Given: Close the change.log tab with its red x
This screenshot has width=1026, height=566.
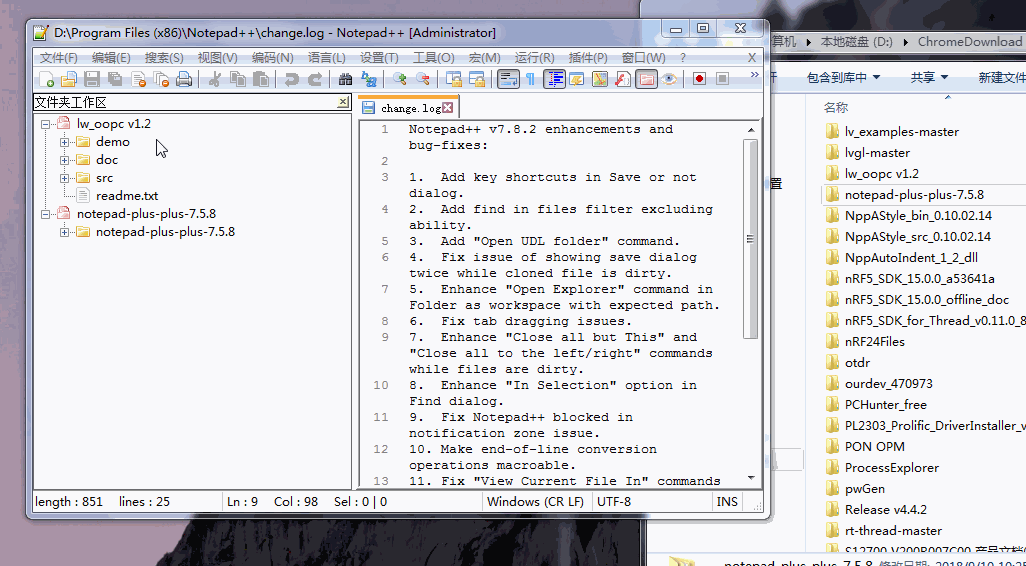Looking at the screenshot, I should coord(448,107).
